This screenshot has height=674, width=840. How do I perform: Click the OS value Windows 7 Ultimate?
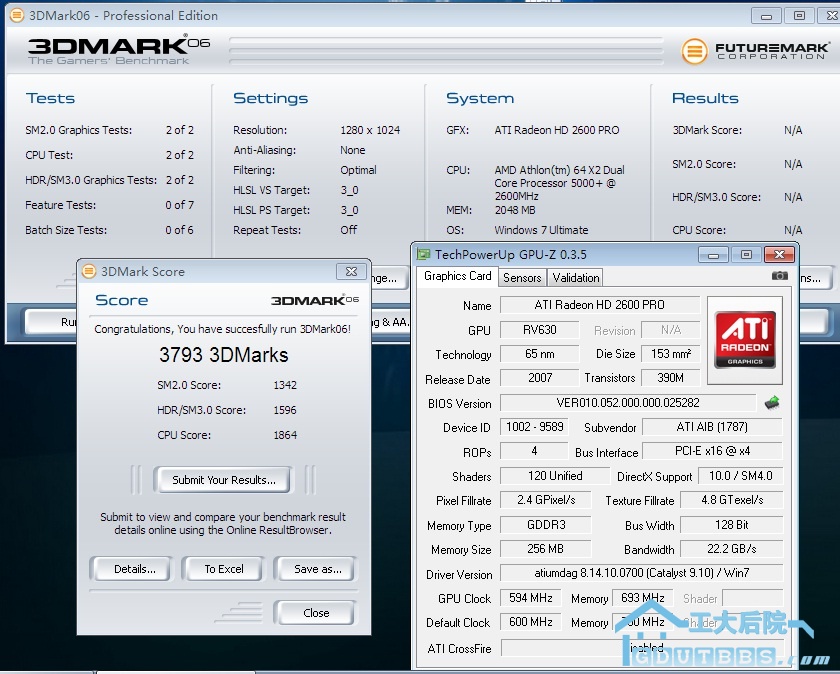click(541, 230)
